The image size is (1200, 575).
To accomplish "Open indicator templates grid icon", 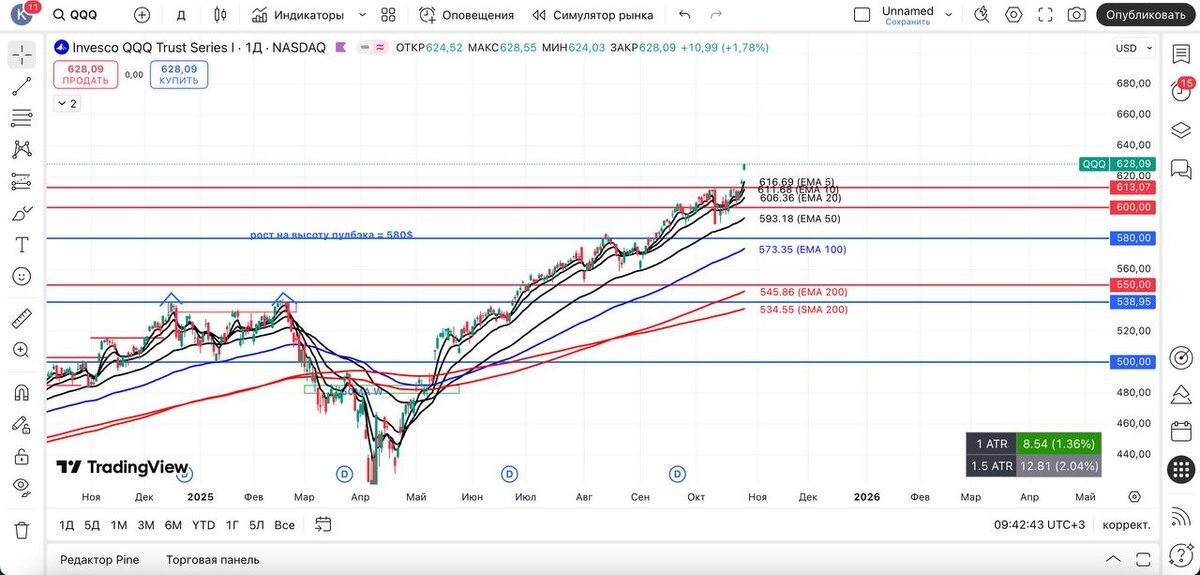I will coord(389,15).
